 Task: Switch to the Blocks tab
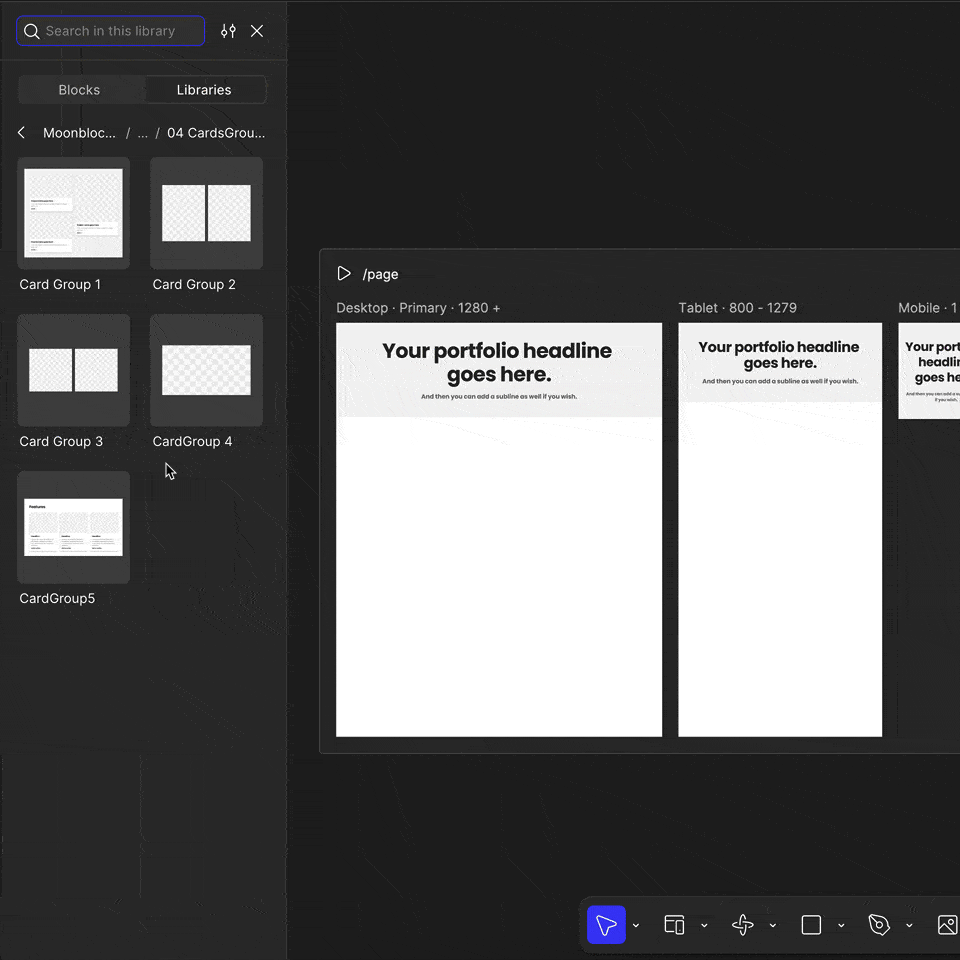click(80, 90)
